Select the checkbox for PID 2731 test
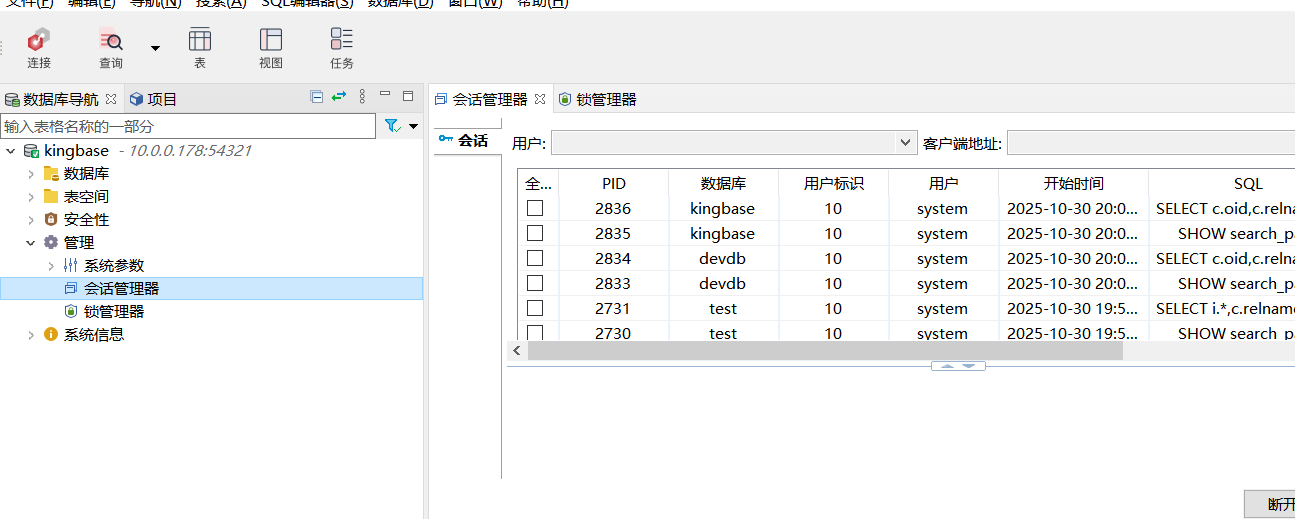The height and width of the screenshot is (519, 1295). [535, 308]
